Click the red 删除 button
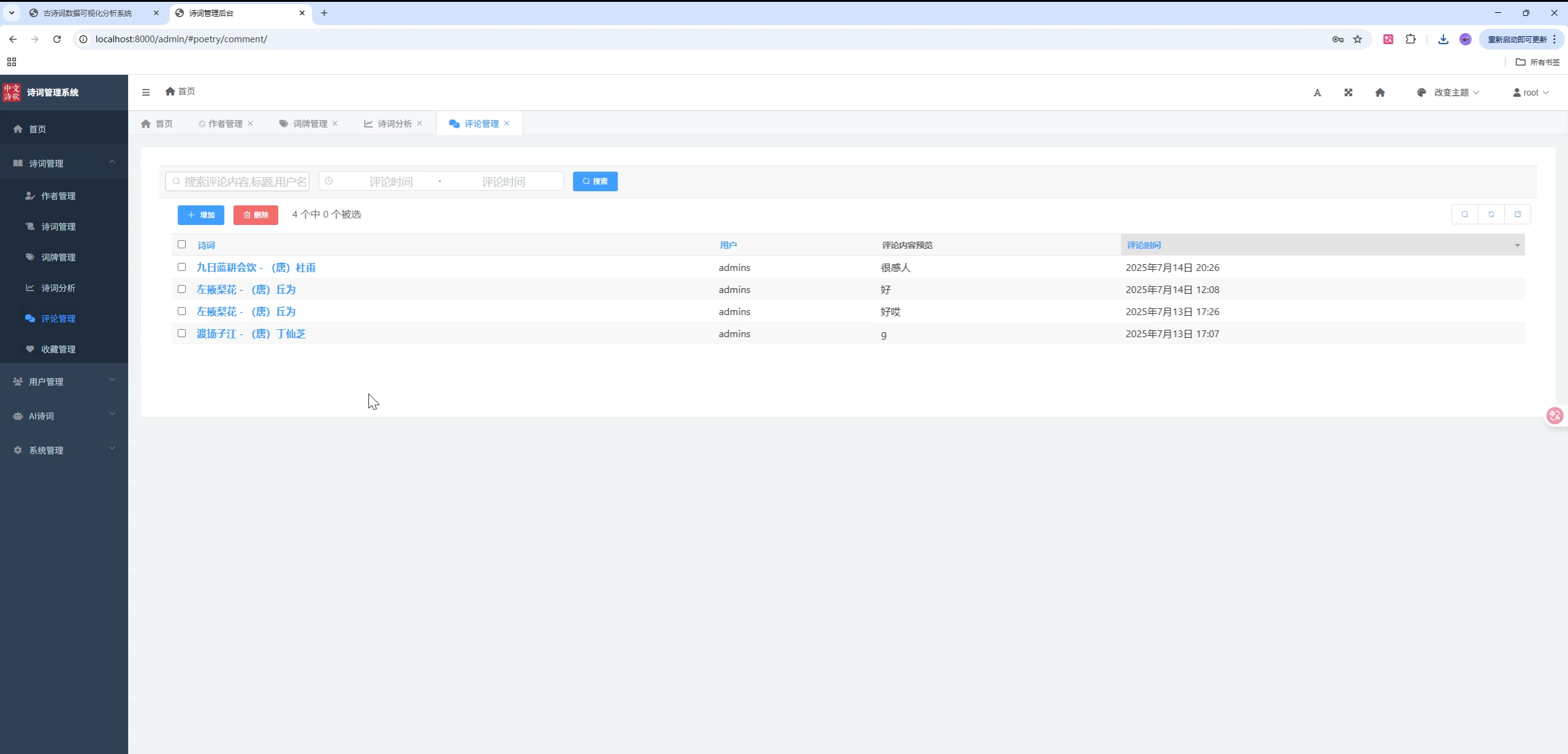Viewport: 1568px width, 754px height. [x=256, y=215]
